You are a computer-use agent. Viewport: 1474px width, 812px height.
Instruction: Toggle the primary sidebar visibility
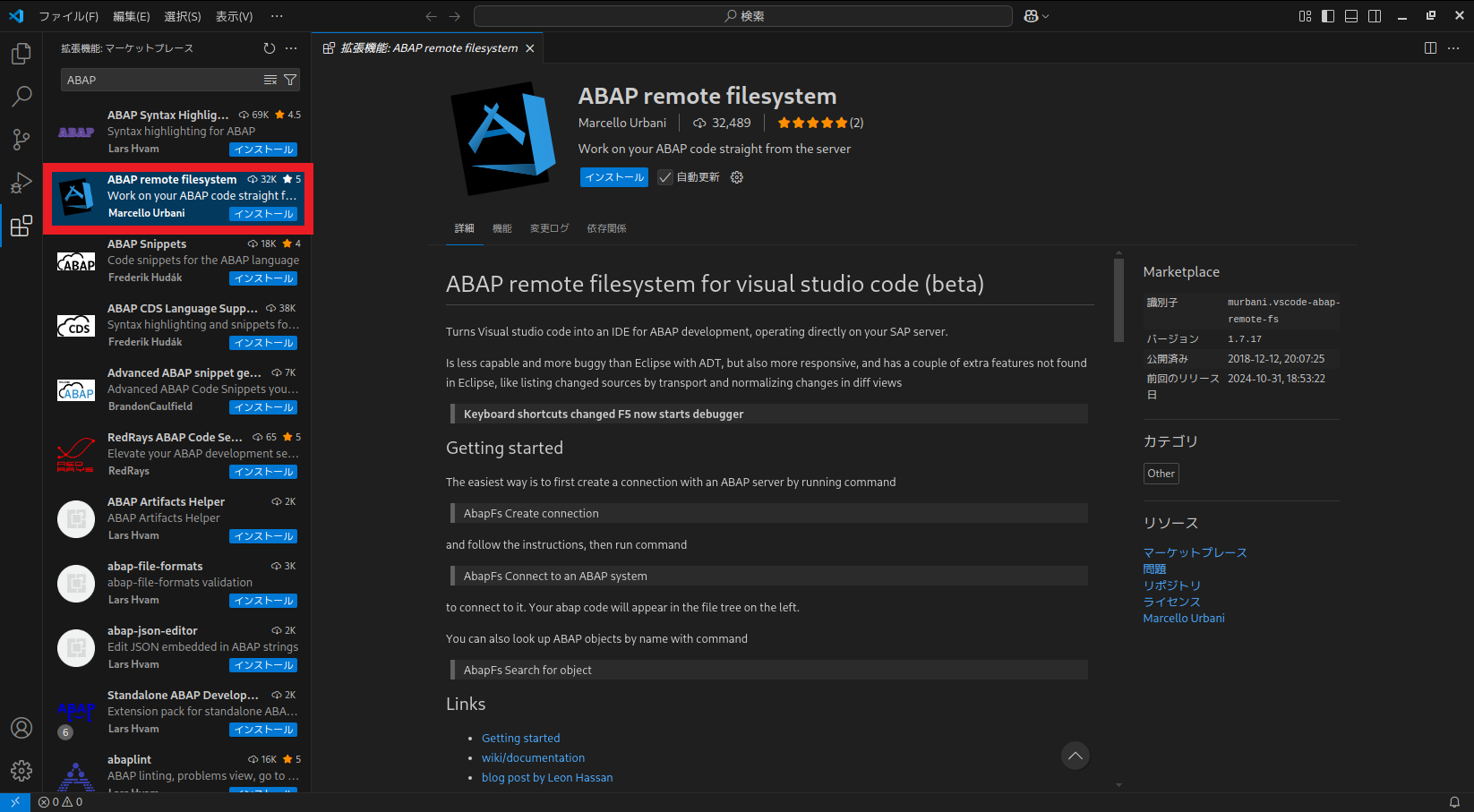click(1327, 15)
